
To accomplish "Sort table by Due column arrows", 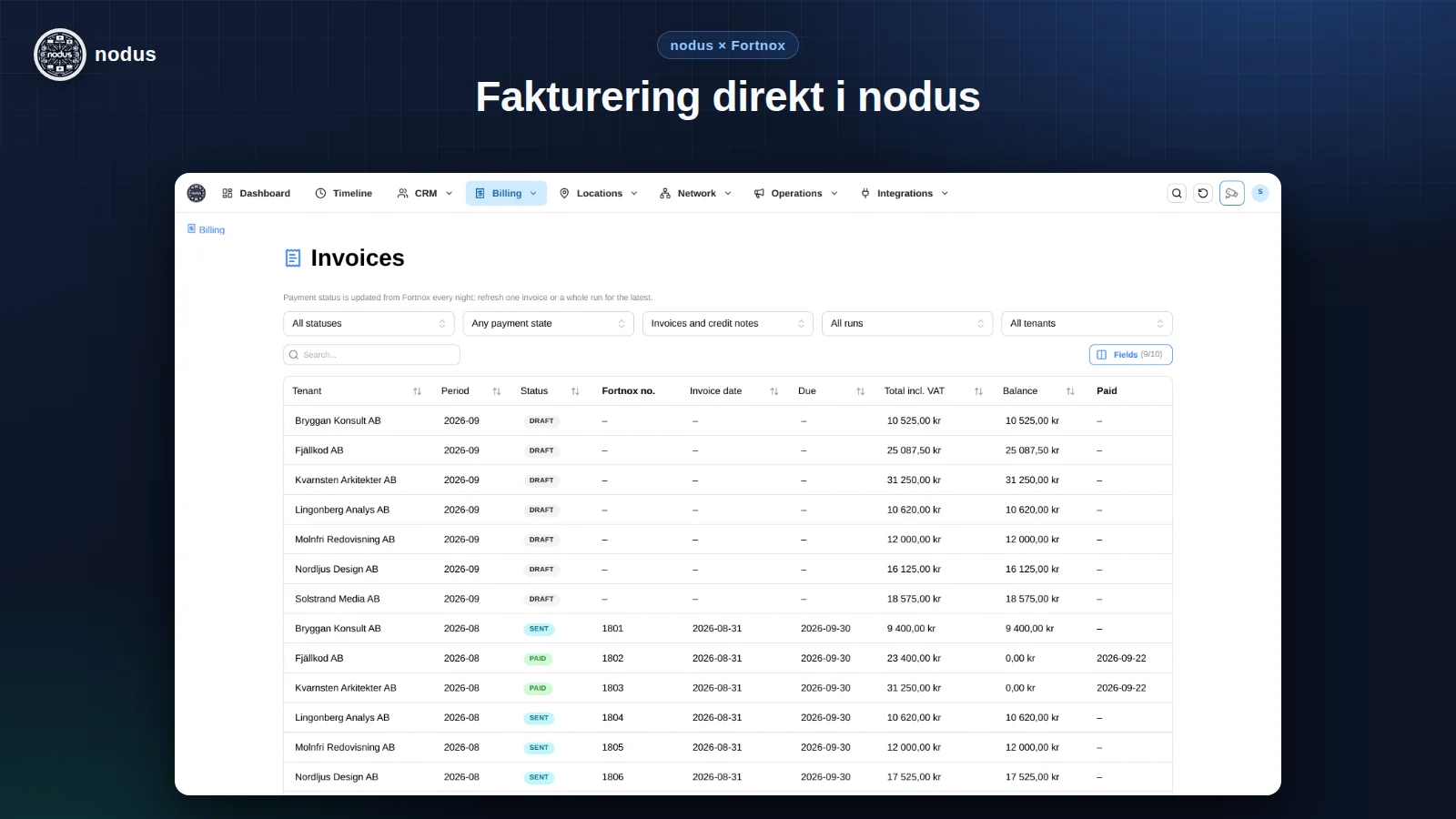I will pos(861,391).
